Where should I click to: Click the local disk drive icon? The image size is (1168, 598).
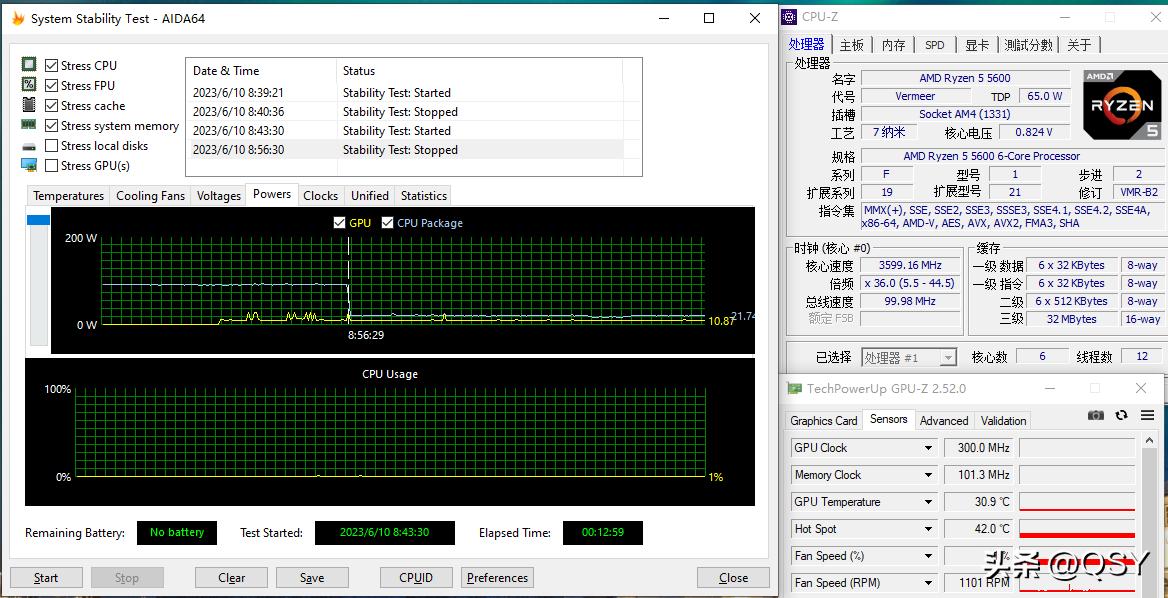[x=29, y=146]
